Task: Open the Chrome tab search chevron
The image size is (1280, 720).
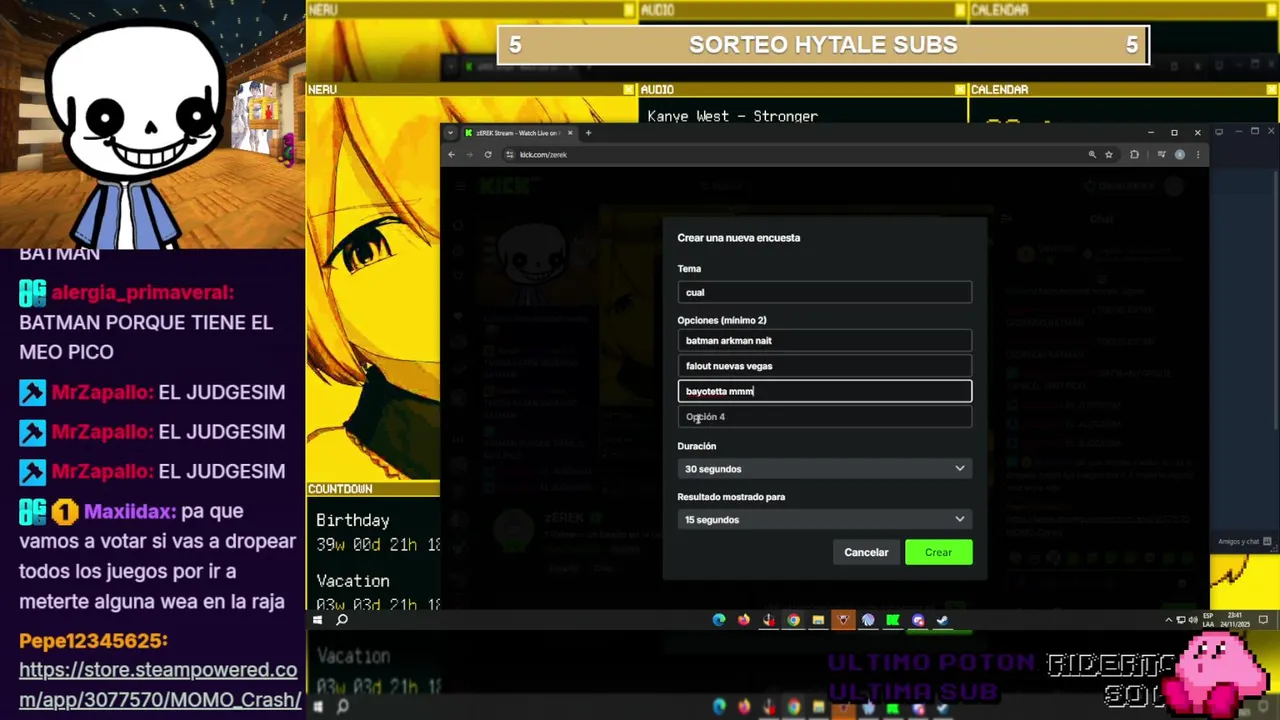Action: point(451,133)
